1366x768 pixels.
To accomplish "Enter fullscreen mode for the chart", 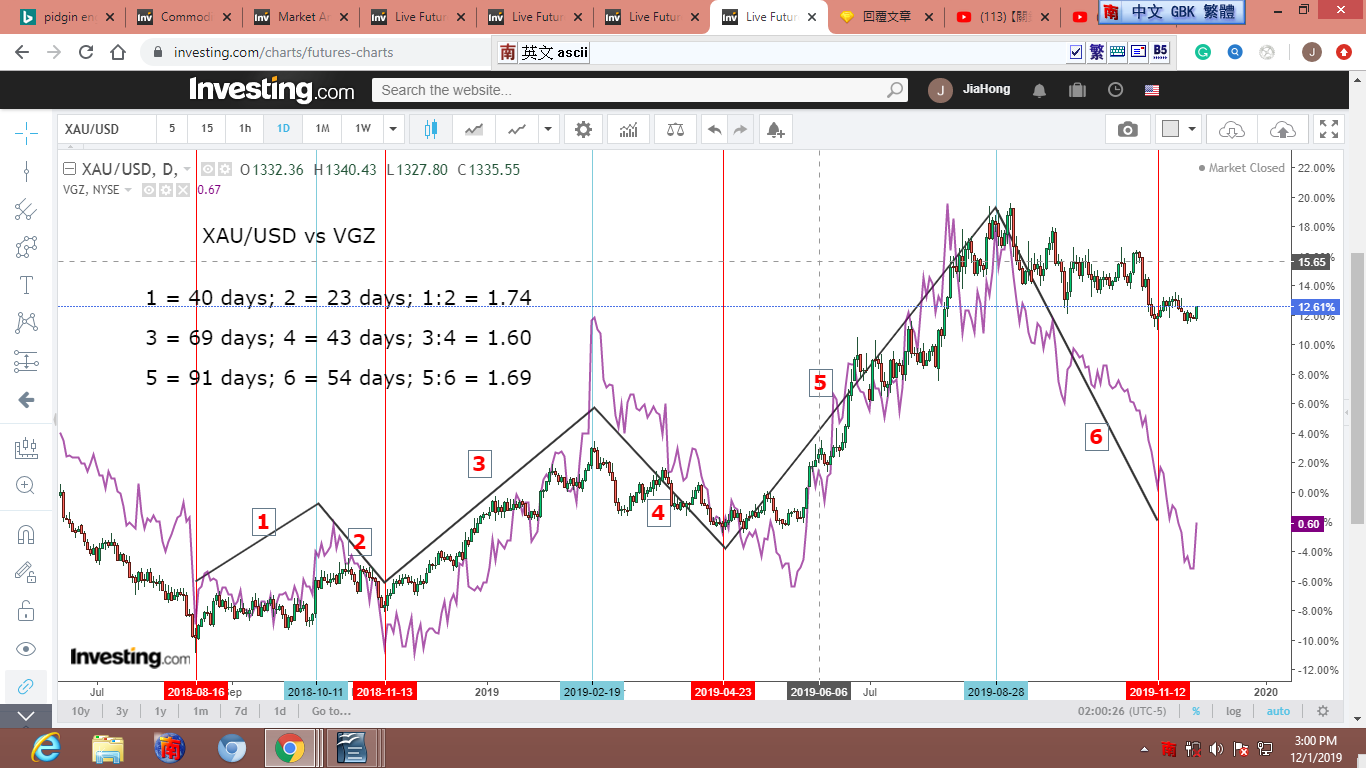I will pos(1329,129).
